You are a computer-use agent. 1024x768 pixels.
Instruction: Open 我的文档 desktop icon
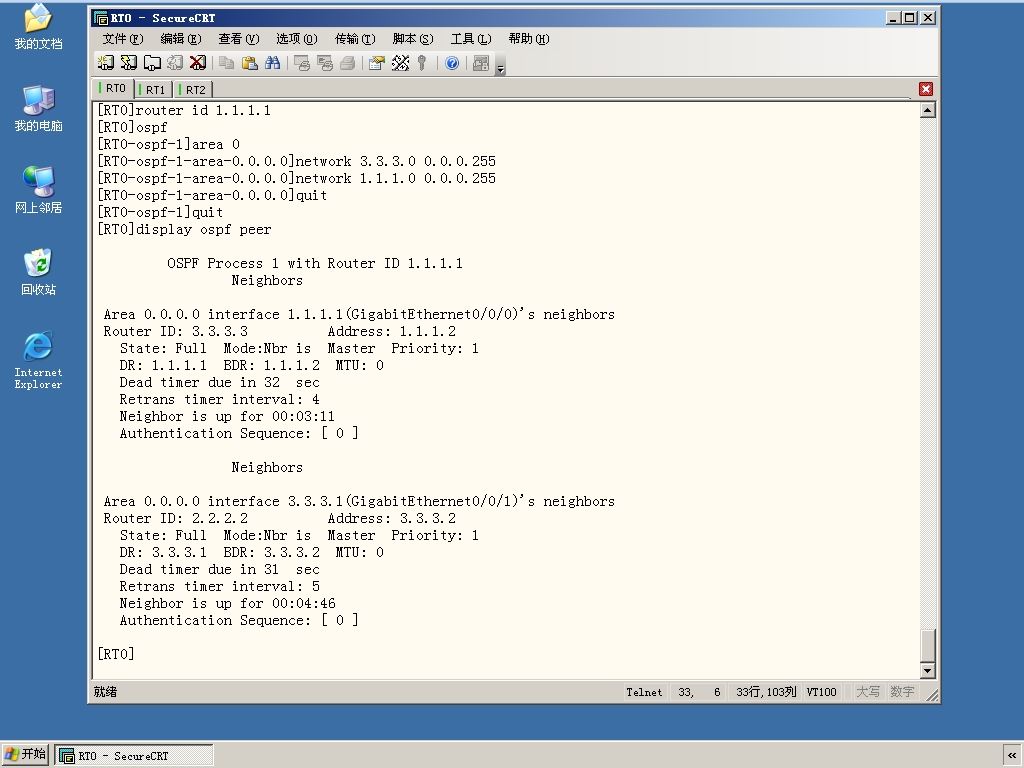[38, 27]
